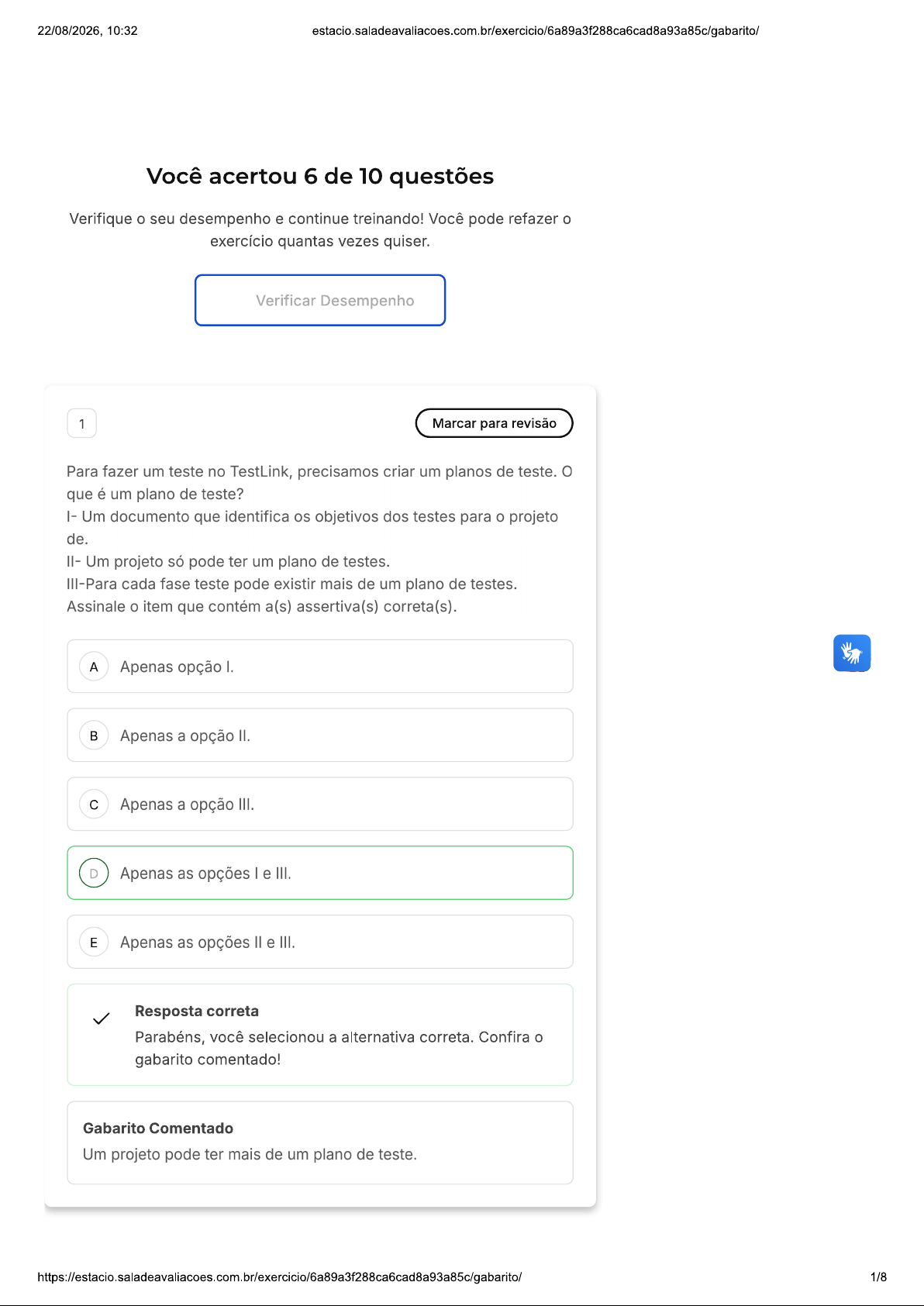The height and width of the screenshot is (1306, 924).
Task: Select the circle letter E option
Action: click(x=94, y=942)
